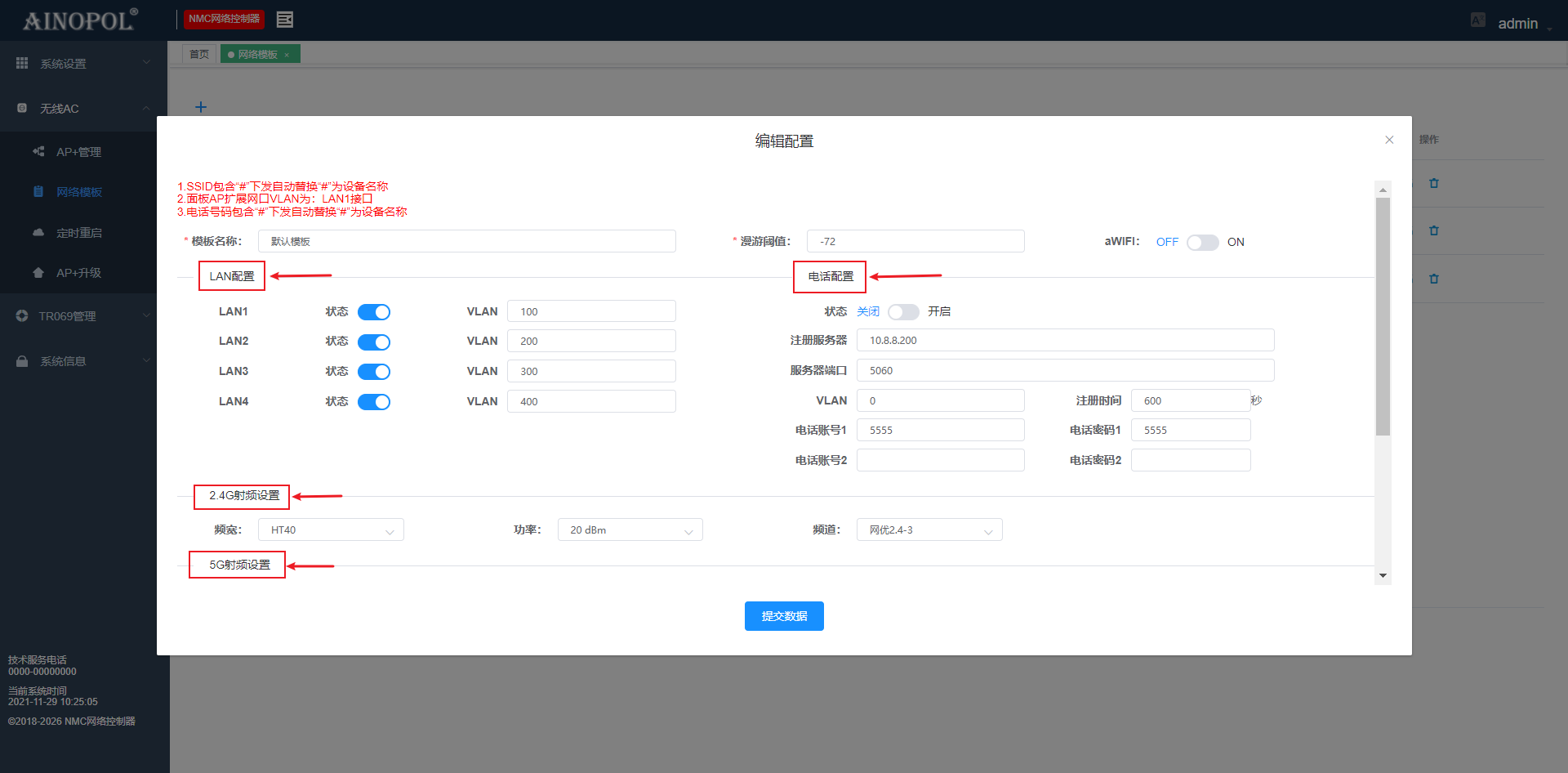Switch to the 首页 tab
The width and height of the screenshot is (1568, 773).
(199, 54)
